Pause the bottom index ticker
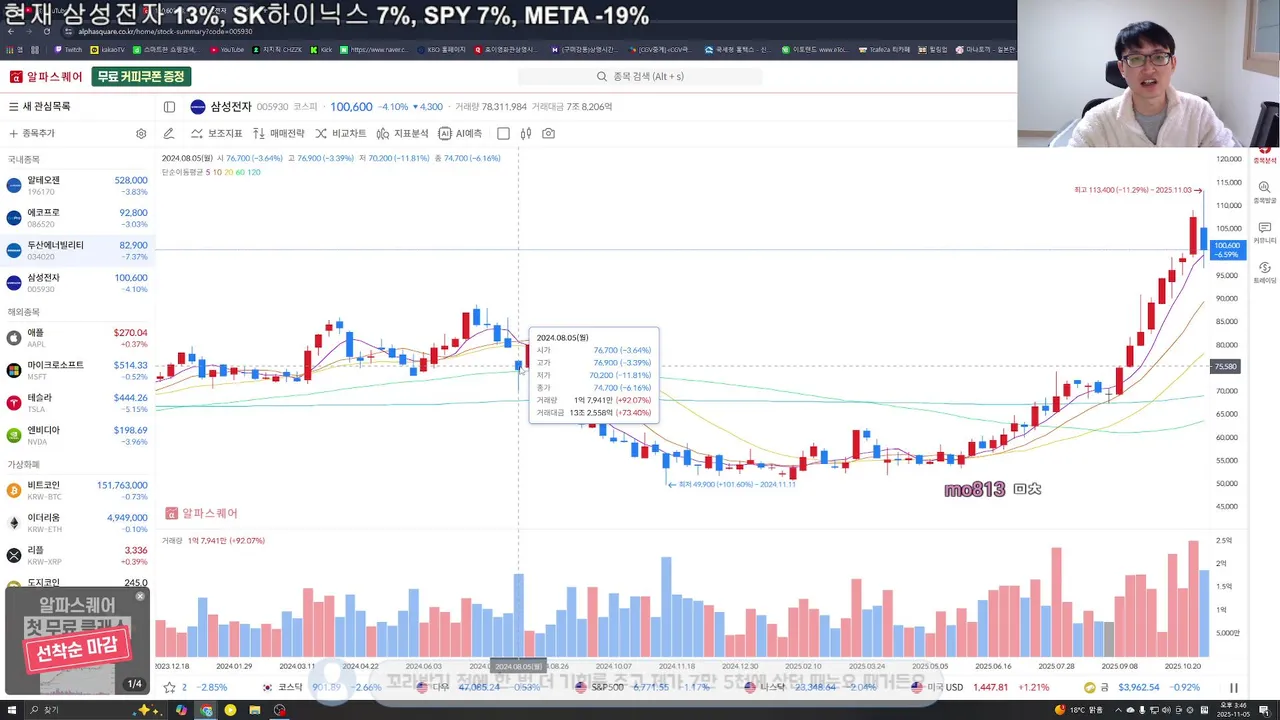This screenshot has width=1280, height=720. [1233, 687]
